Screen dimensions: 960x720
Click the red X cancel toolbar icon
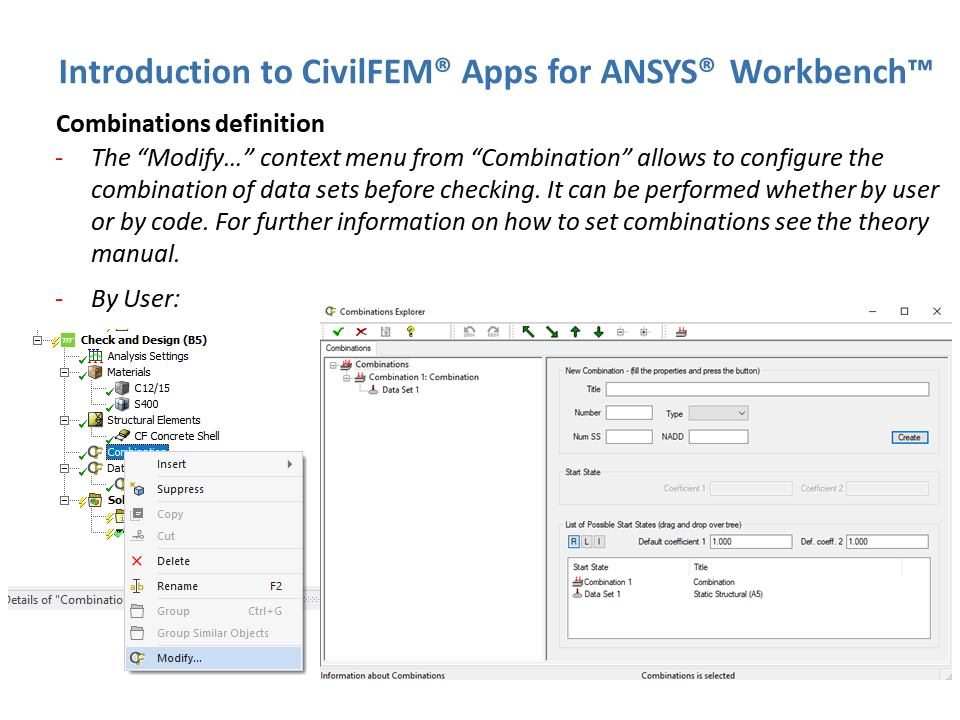[x=361, y=331]
